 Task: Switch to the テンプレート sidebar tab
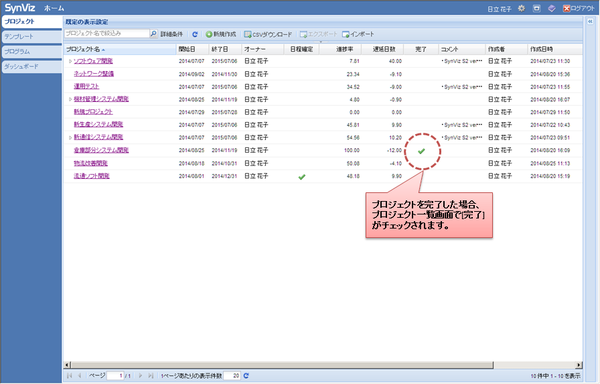tap(32, 37)
